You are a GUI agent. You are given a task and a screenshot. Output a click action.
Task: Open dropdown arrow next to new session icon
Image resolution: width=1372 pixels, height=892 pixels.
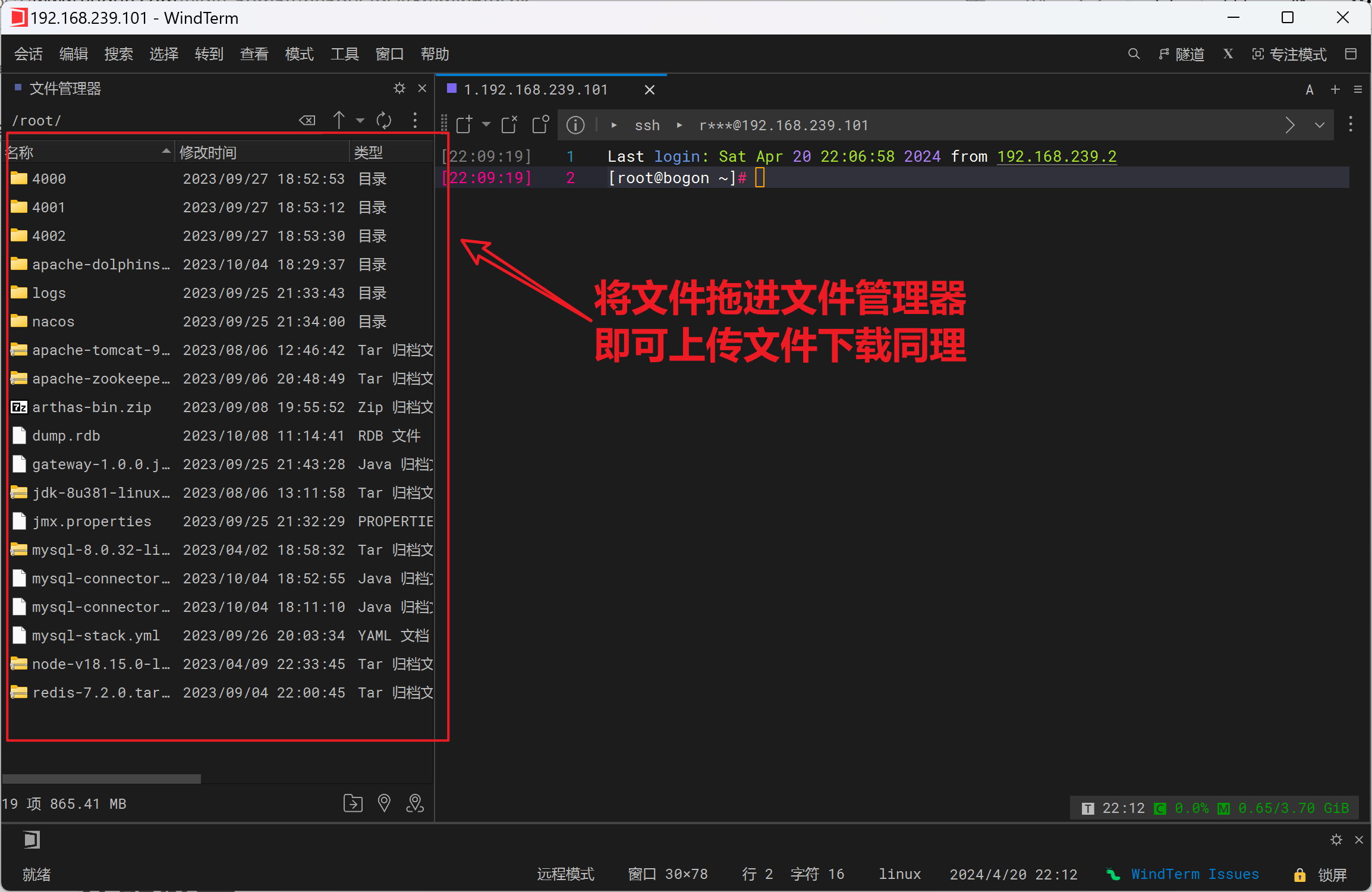tap(486, 125)
